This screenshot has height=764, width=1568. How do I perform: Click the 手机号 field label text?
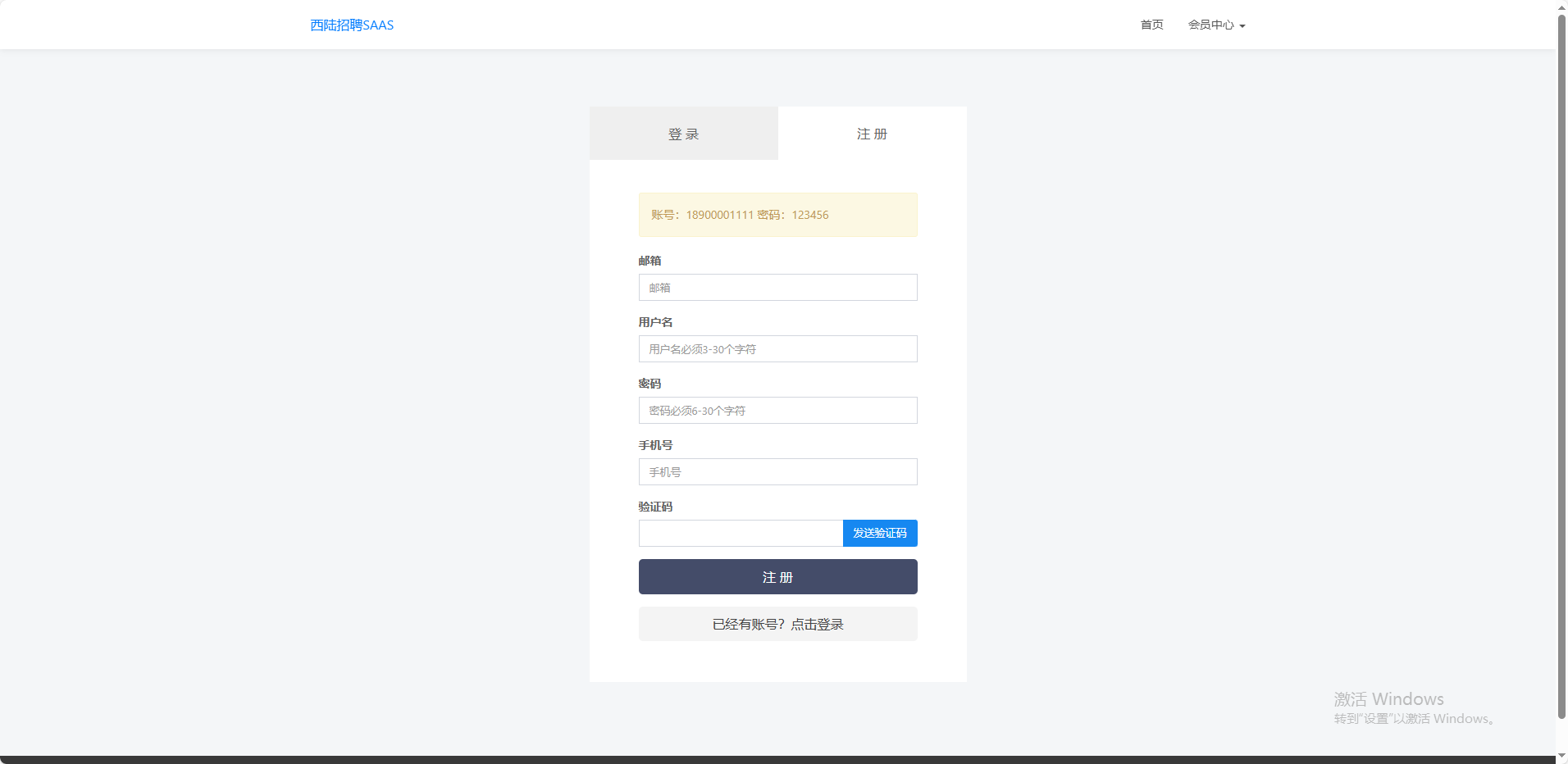pos(655,445)
